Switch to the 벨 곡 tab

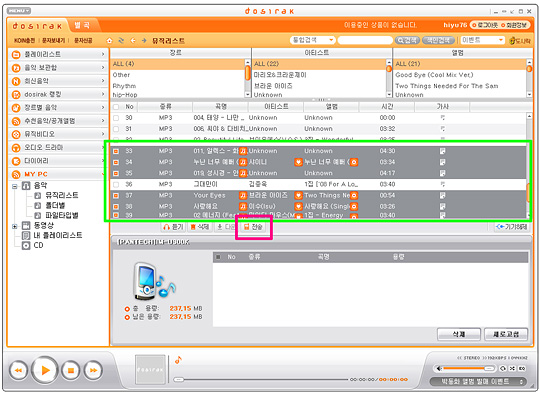coord(82,25)
